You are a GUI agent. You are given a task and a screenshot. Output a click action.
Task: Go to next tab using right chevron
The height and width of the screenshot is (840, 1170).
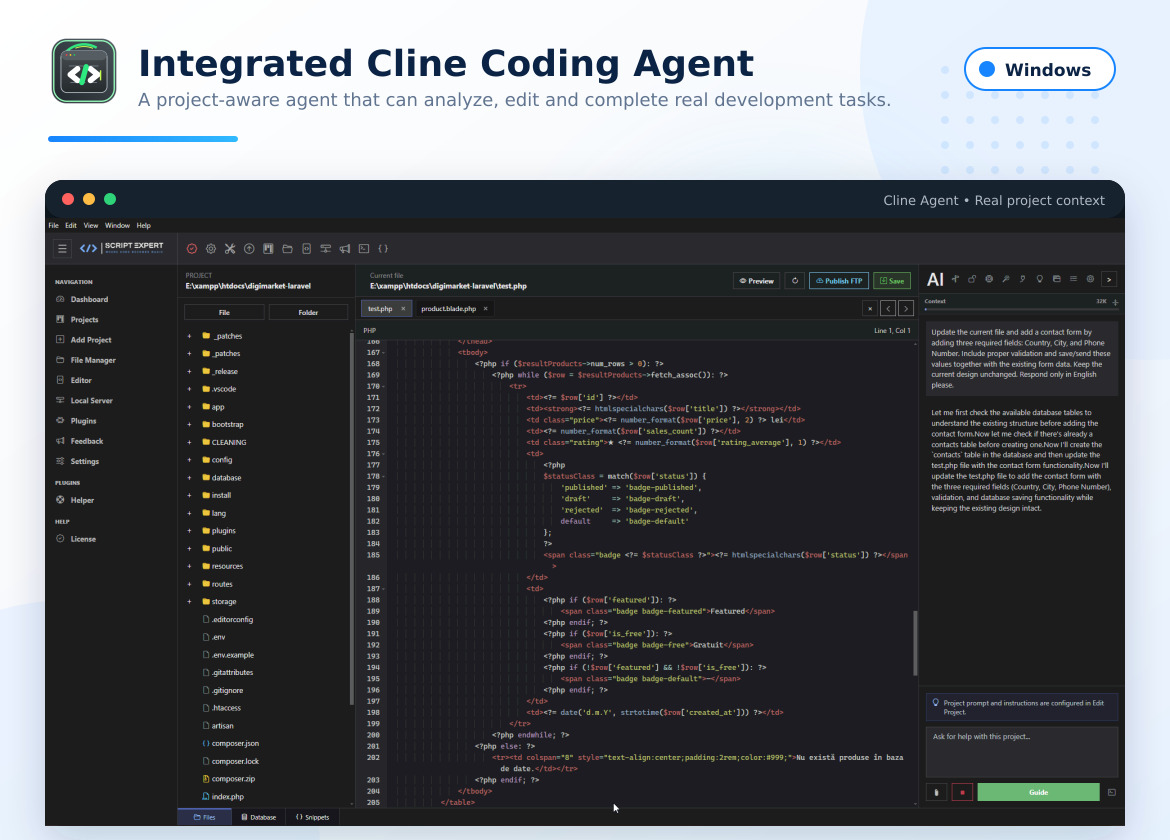point(906,308)
